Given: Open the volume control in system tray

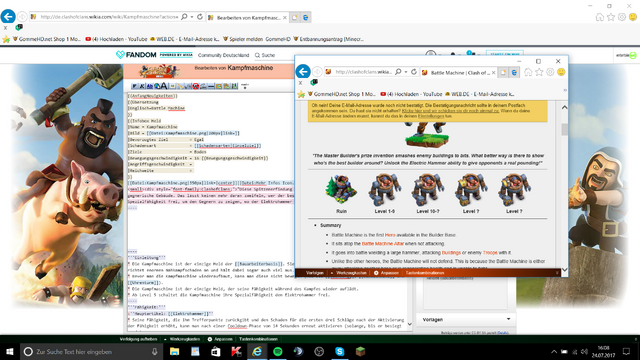Looking at the screenshot, I should (x=584, y=351).
